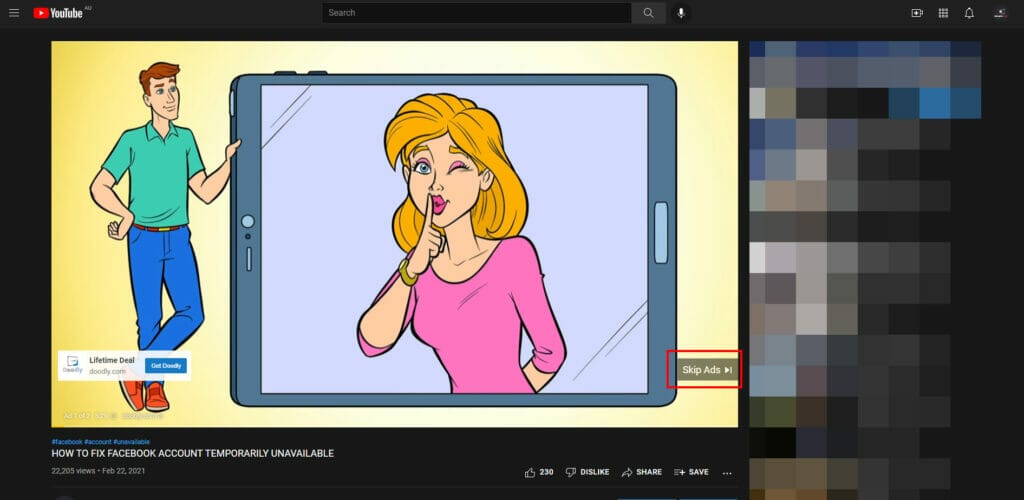This screenshot has width=1024, height=500.
Task: Click the Lifetime Deal ad headline
Action: pyautogui.click(x=112, y=360)
